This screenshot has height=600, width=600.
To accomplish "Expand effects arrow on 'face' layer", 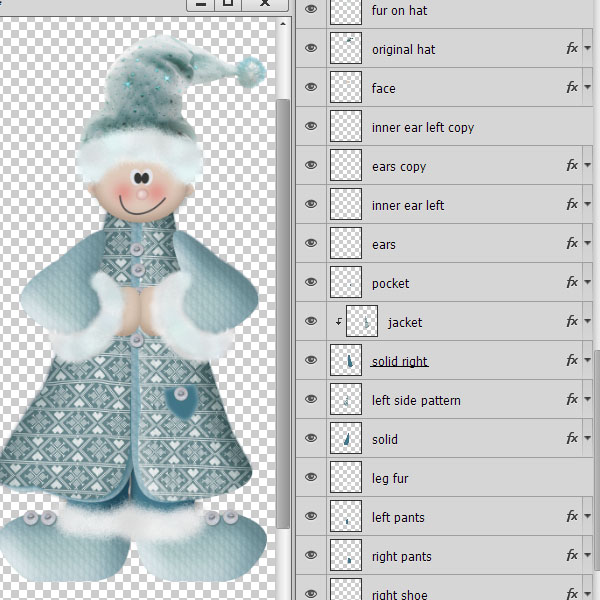I will point(587,87).
